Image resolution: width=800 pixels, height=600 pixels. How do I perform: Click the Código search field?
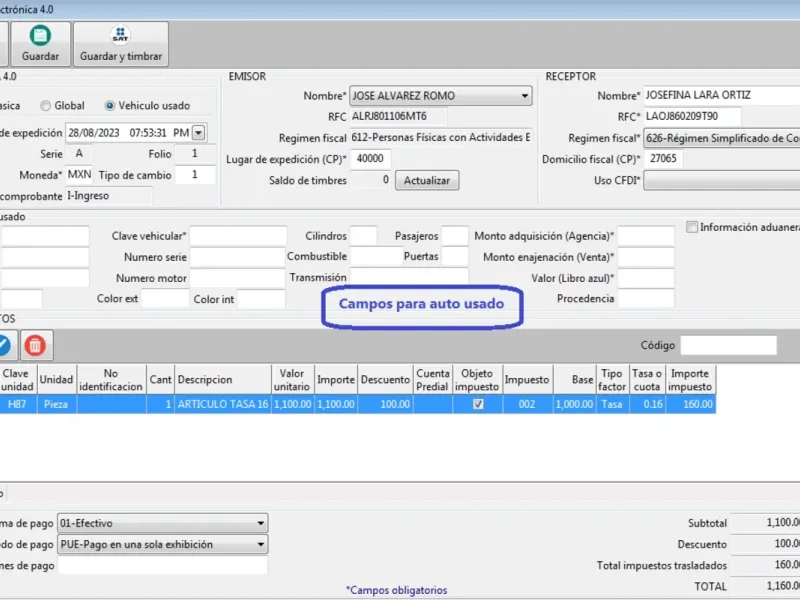click(x=729, y=345)
